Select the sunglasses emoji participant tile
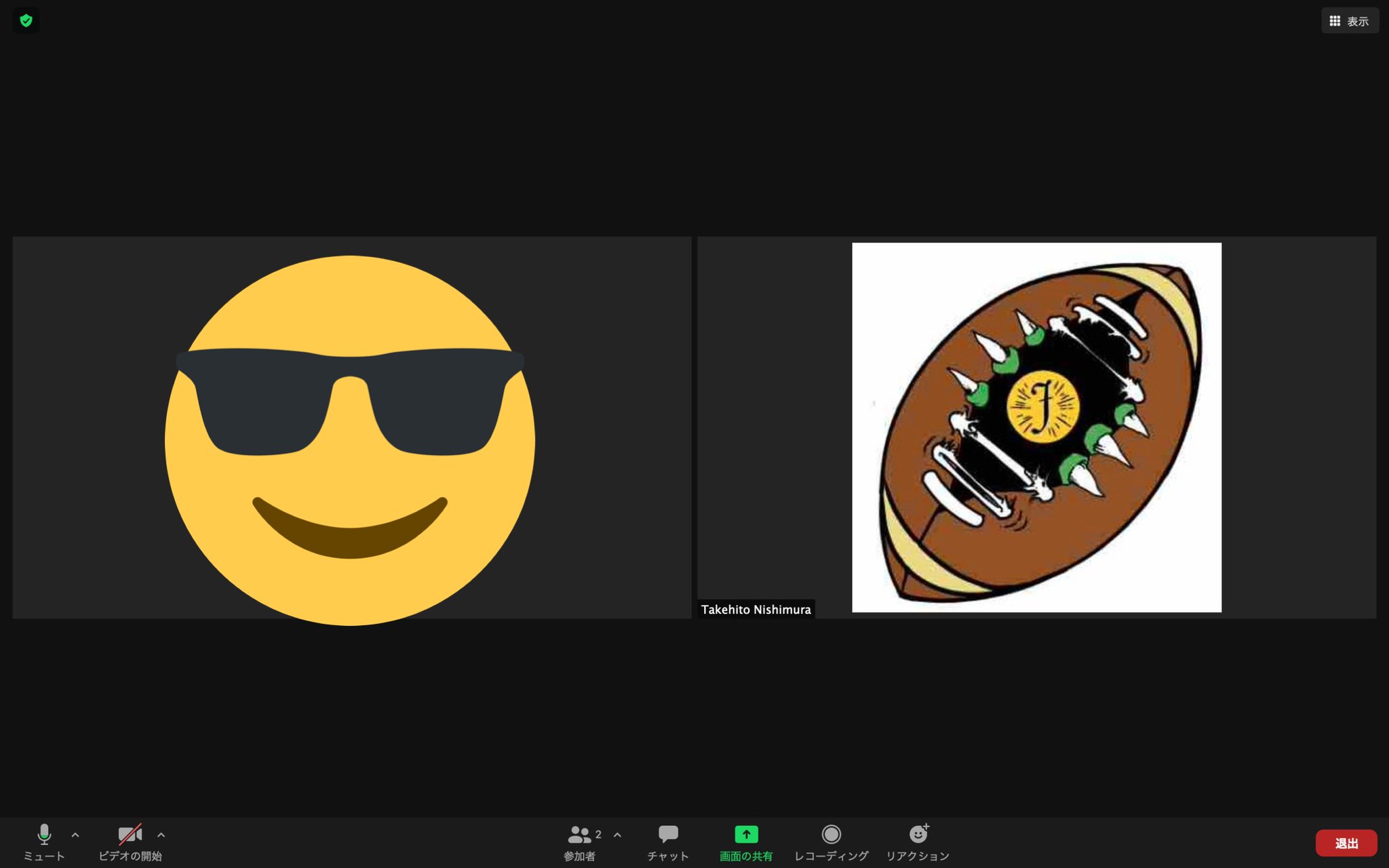Image resolution: width=1389 pixels, height=868 pixels. (x=352, y=427)
